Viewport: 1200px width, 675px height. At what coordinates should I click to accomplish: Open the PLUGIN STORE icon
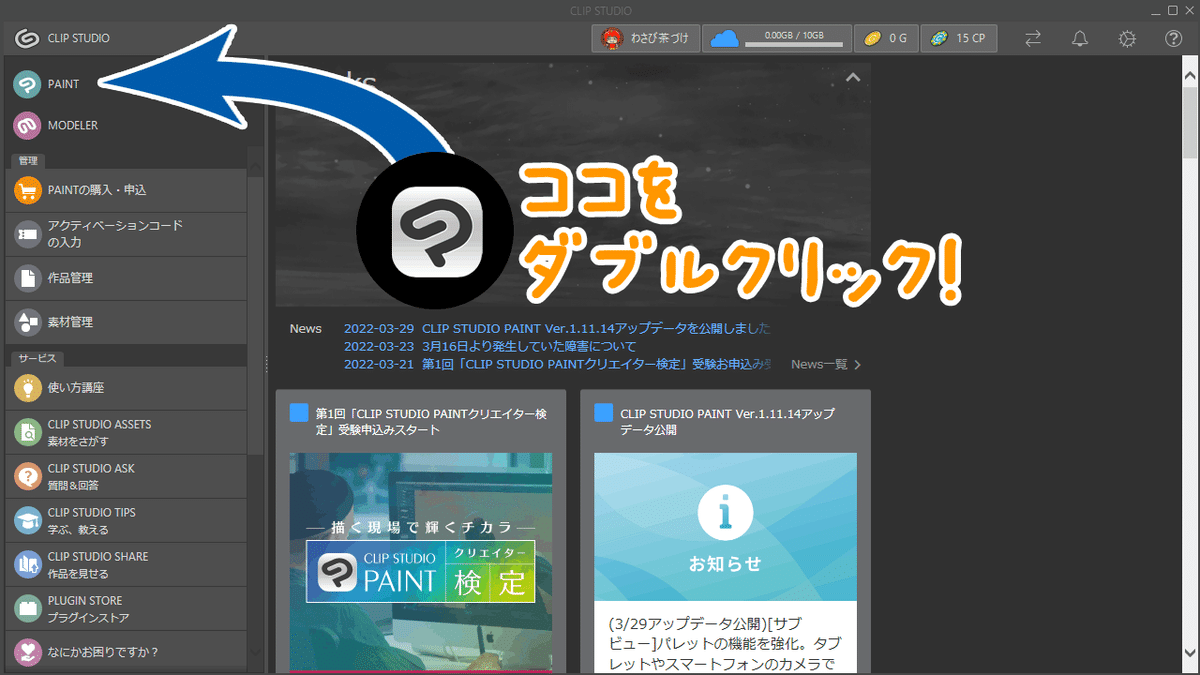[27, 608]
